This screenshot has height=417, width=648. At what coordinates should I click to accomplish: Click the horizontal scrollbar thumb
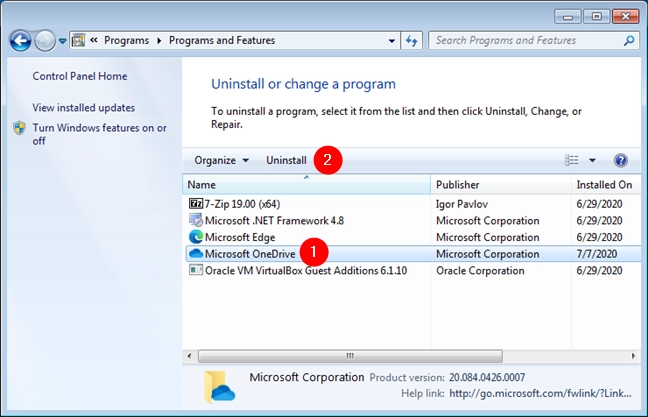(350, 356)
